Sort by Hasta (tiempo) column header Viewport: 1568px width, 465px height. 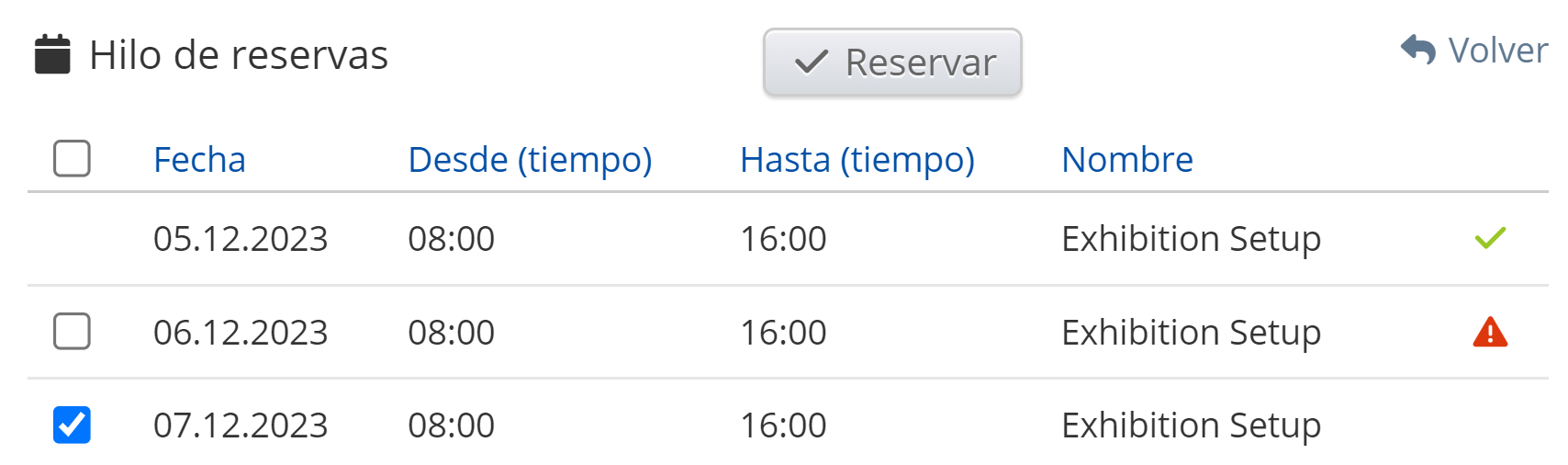(857, 160)
